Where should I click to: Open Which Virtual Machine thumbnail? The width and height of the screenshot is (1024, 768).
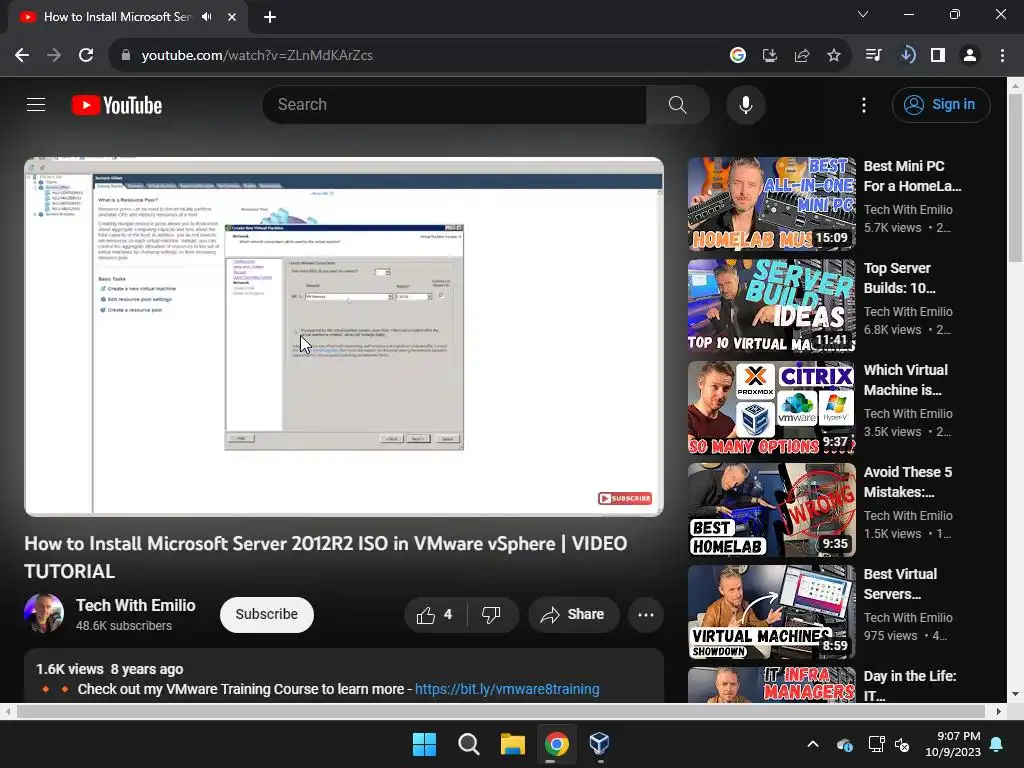click(771, 408)
